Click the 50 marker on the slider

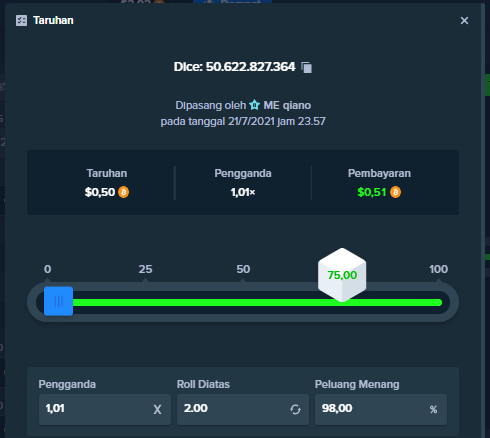[x=243, y=269]
